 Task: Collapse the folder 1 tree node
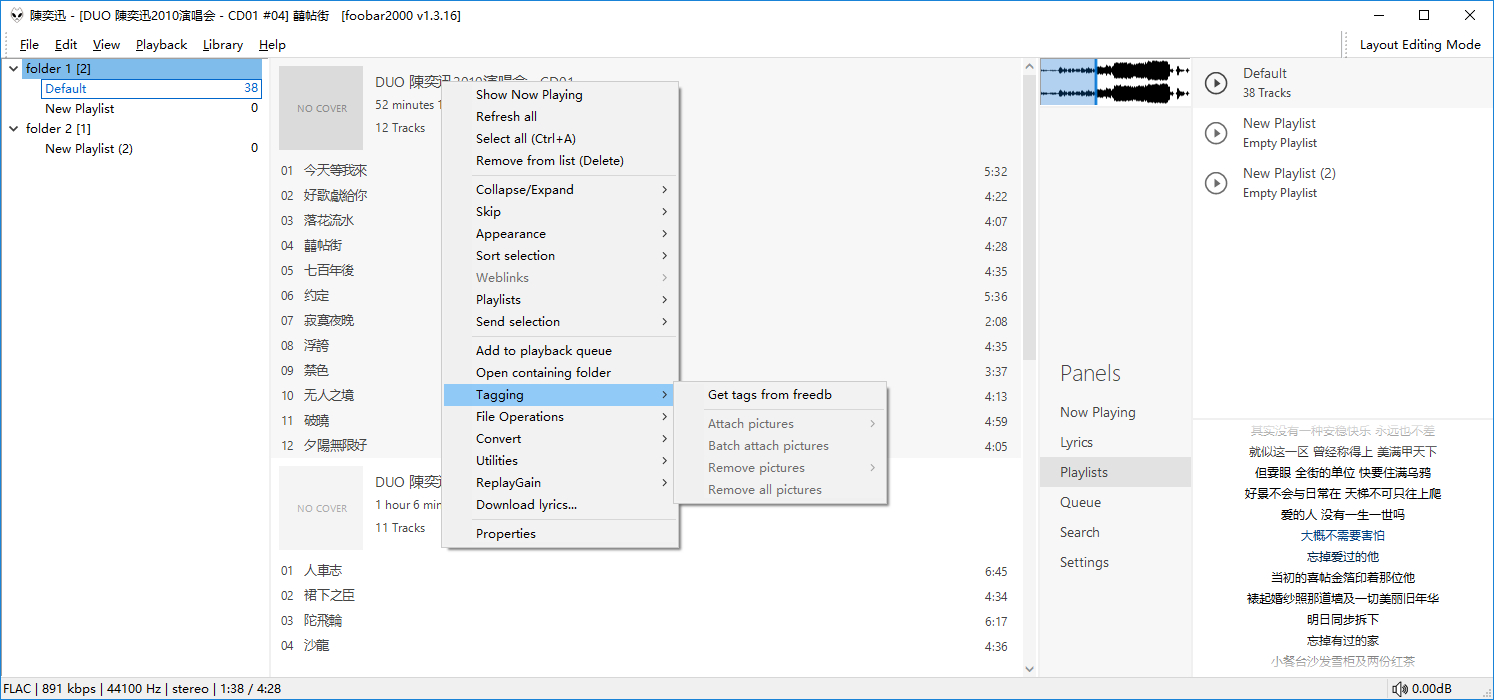pos(13,69)
